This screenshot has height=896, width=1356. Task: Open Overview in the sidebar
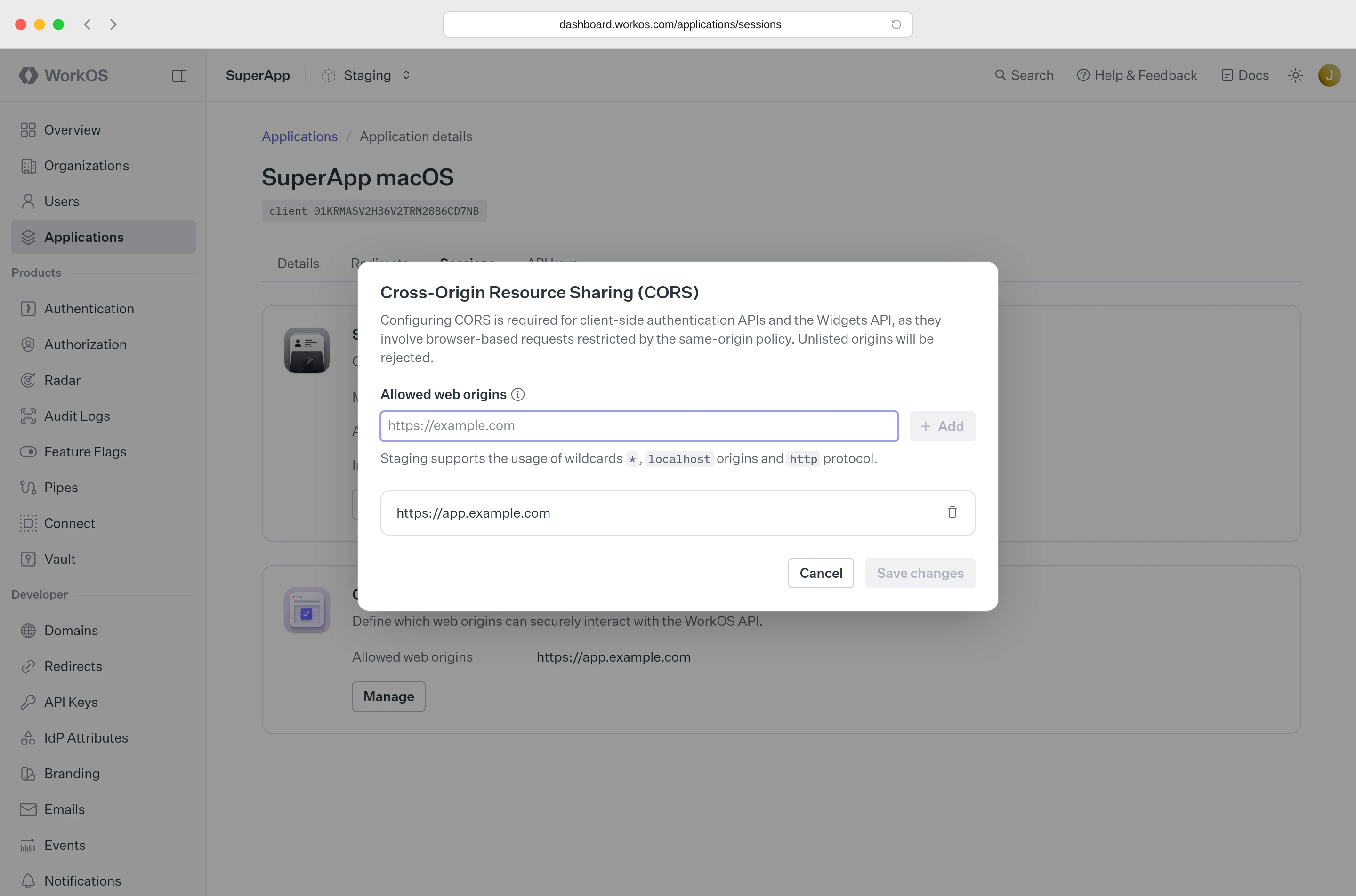coord(104,130)
